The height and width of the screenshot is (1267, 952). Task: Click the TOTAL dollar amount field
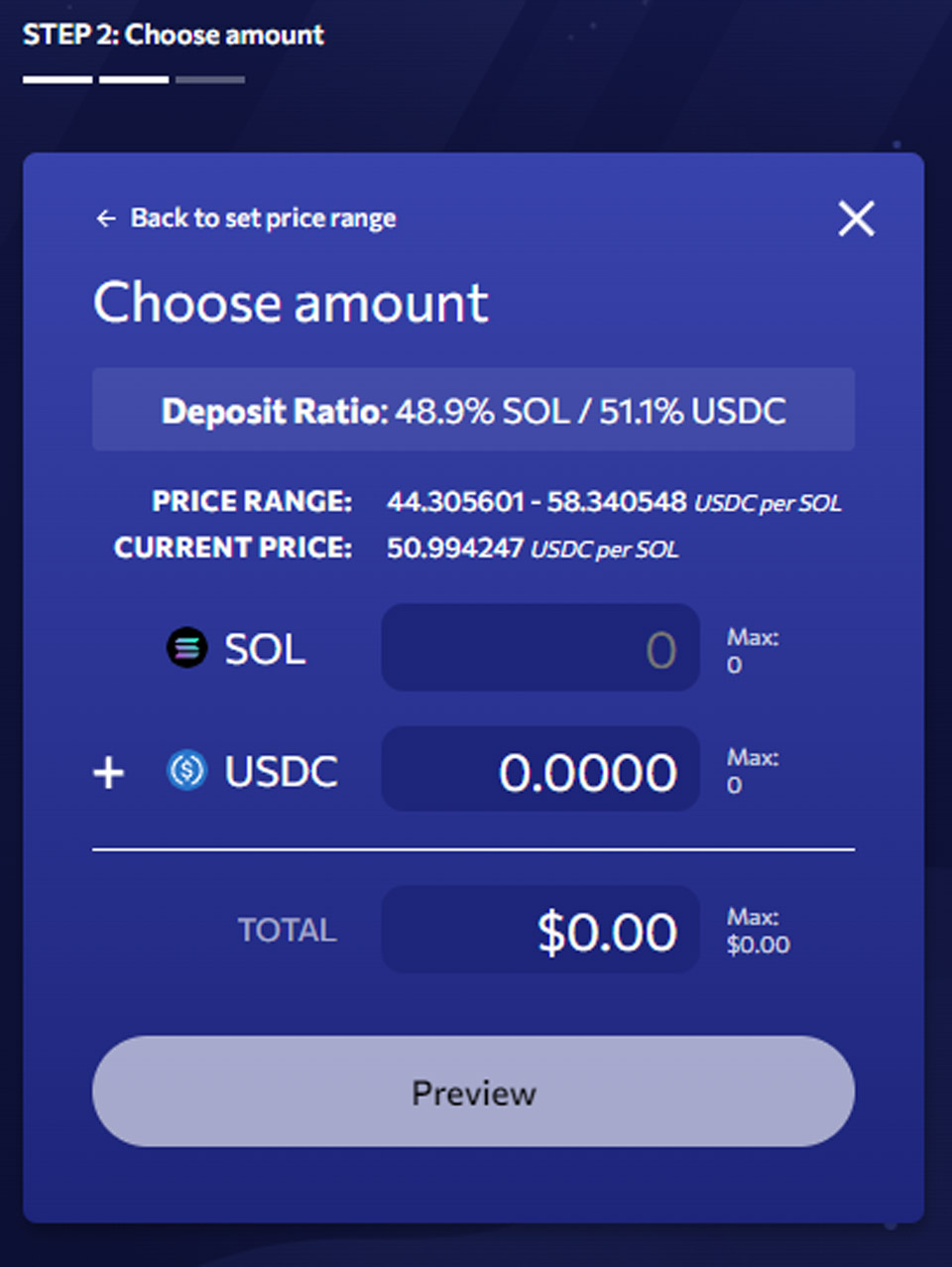(540, 929)
